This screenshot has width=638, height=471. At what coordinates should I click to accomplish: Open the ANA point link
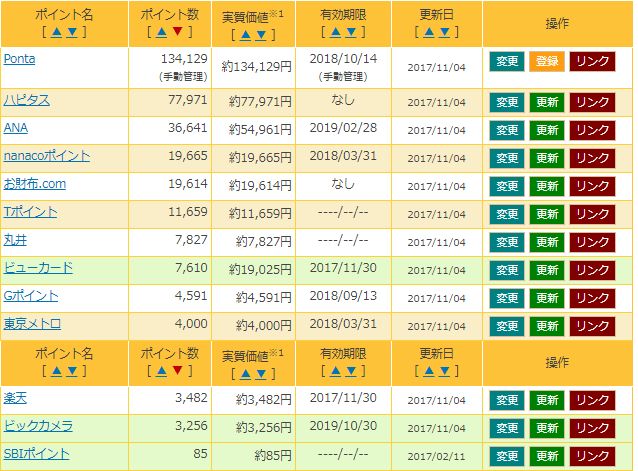coord(15,128)
